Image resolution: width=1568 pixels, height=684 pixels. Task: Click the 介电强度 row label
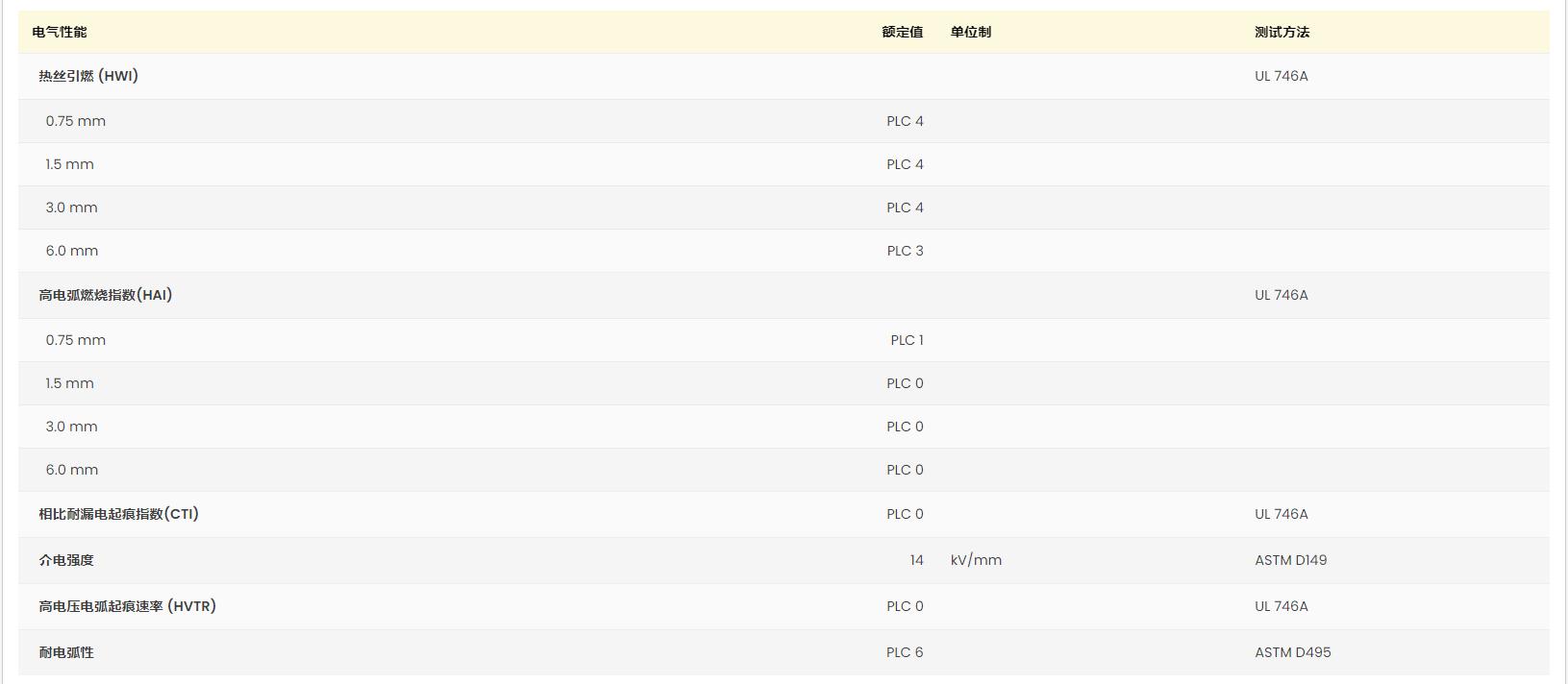tap(66, 560)
